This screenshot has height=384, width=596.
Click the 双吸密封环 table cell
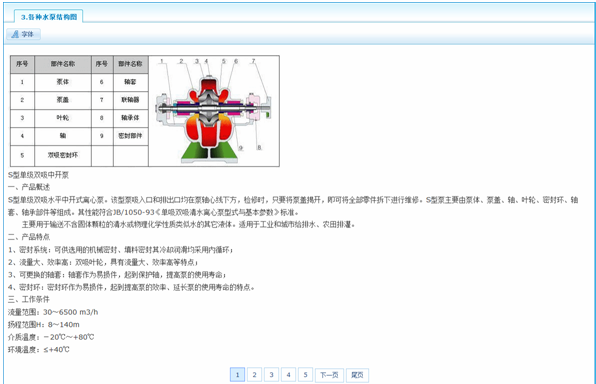pyautogui.click(x=63, y=155)
